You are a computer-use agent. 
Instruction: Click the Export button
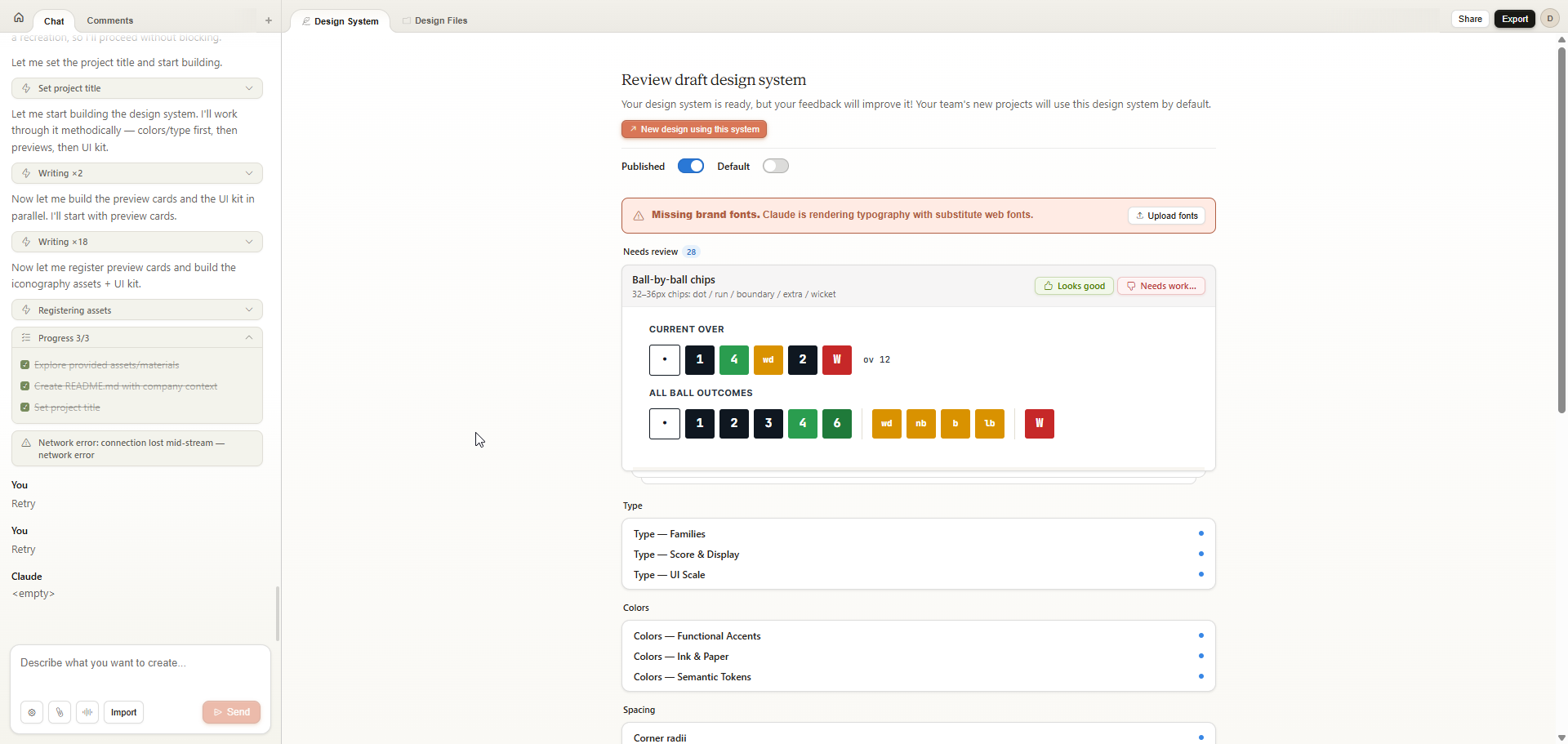(1515, 19)
